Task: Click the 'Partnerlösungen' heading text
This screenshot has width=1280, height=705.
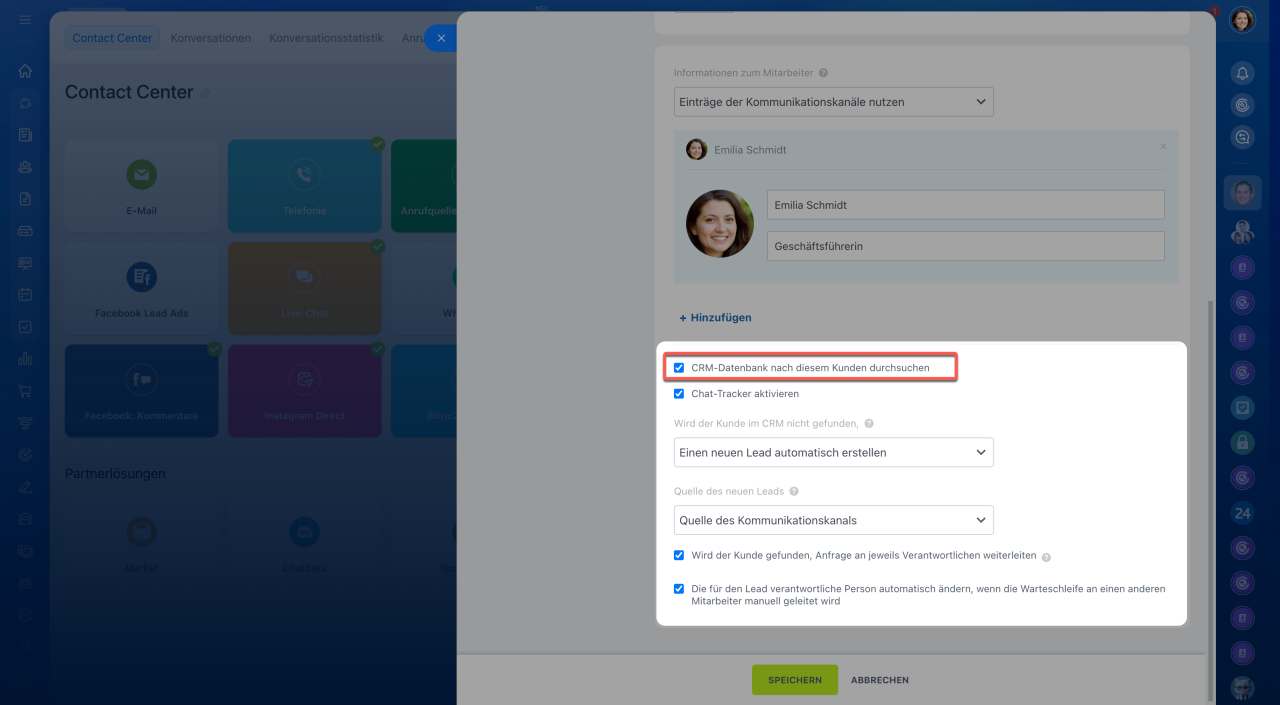Action: 115,473
